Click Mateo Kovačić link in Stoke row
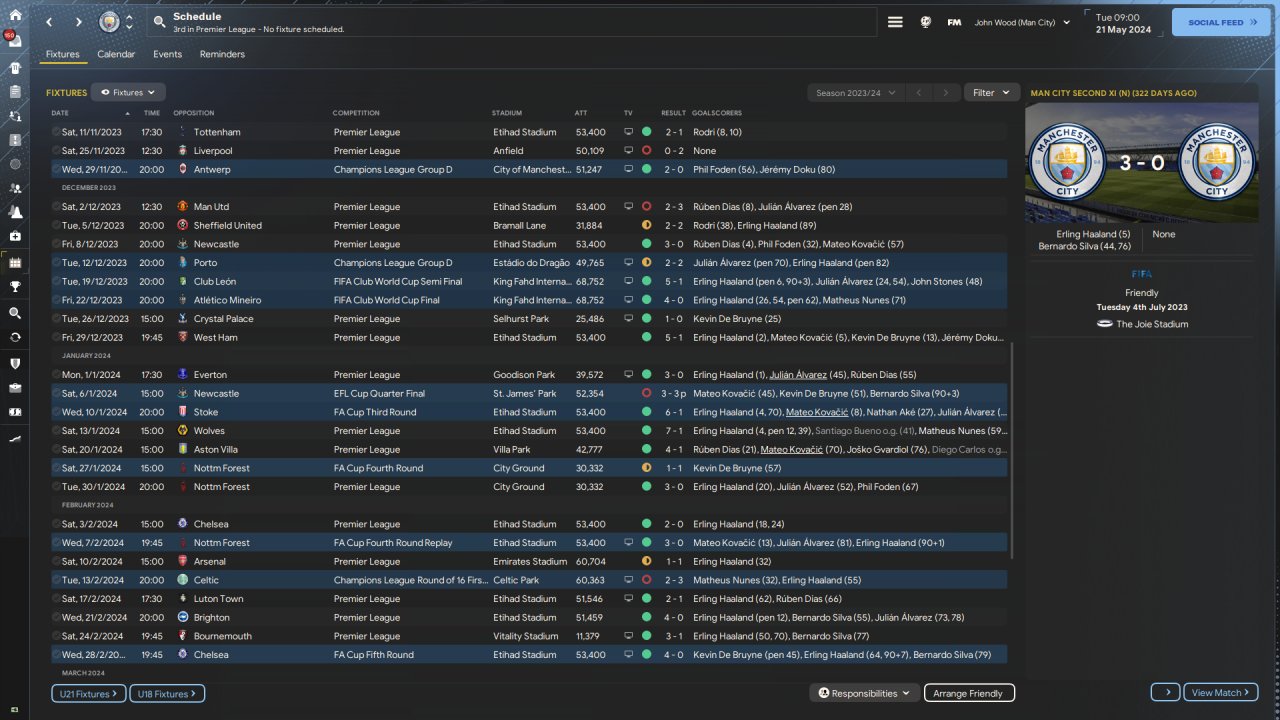Image resolution: width=1280 pixels, height=720 pixels. 817,412
